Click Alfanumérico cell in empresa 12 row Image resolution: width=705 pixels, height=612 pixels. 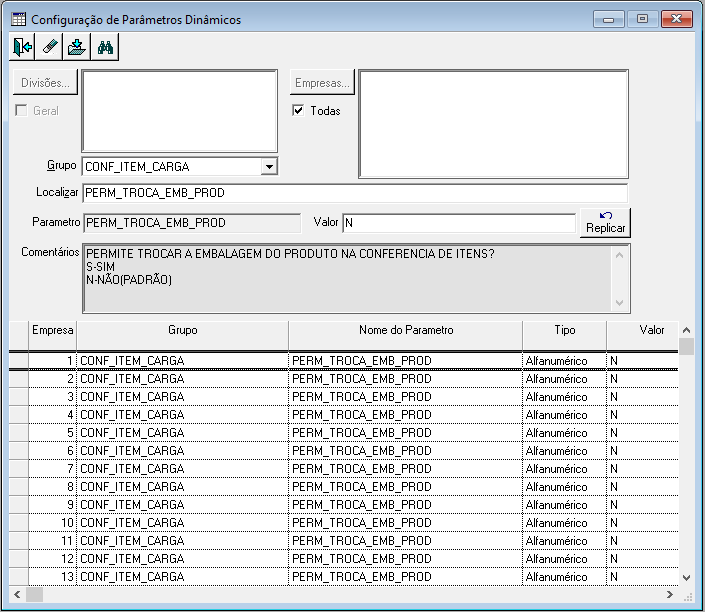[x=565, y=558]
